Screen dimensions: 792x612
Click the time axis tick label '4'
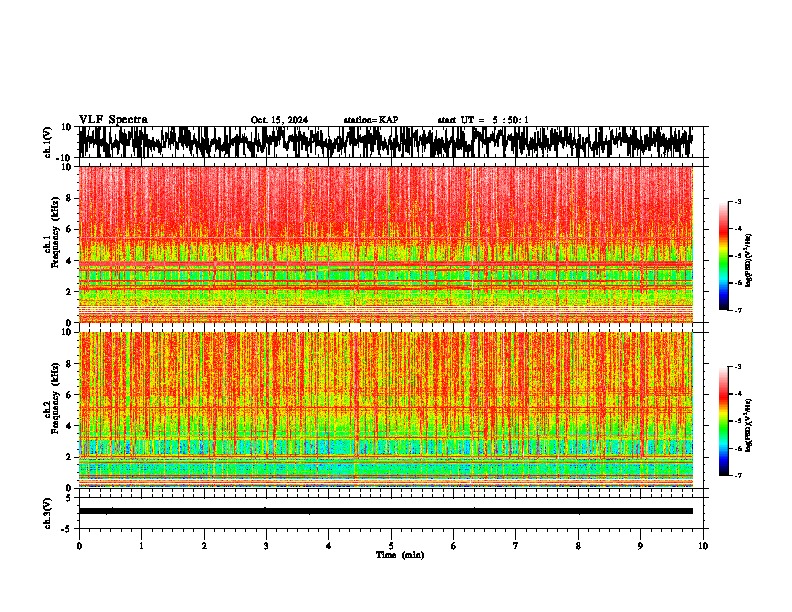pyautogui.click(x=329, y=546)
